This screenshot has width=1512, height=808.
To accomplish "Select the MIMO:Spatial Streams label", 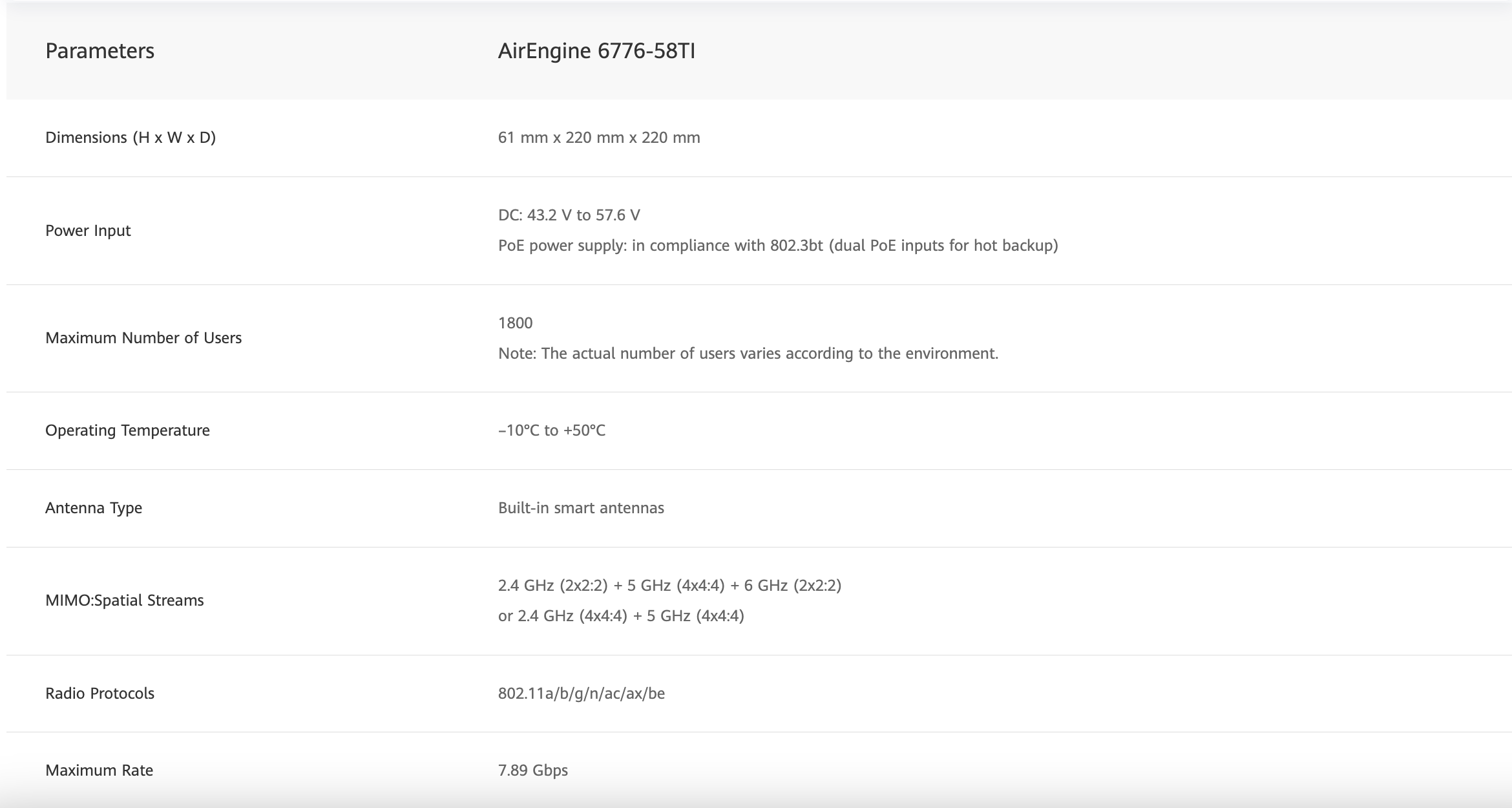I will coord(125,601).
